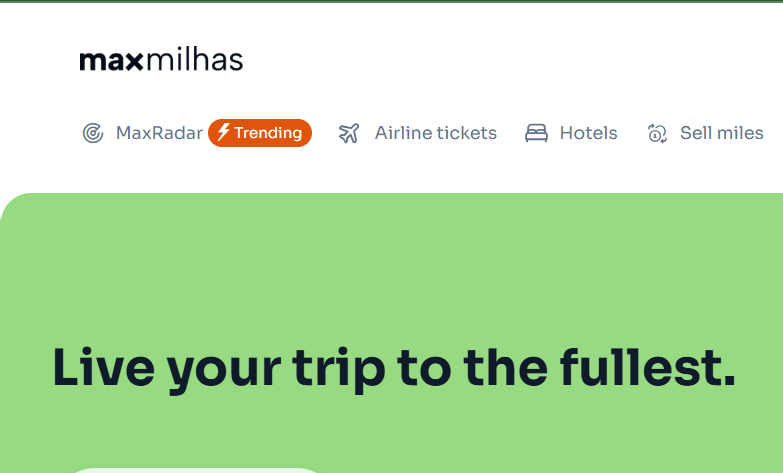The width and height of the screenshot is (783, 473).
Task: Click the word "Trending" in orange badge
Action: [x=268, y=133]
